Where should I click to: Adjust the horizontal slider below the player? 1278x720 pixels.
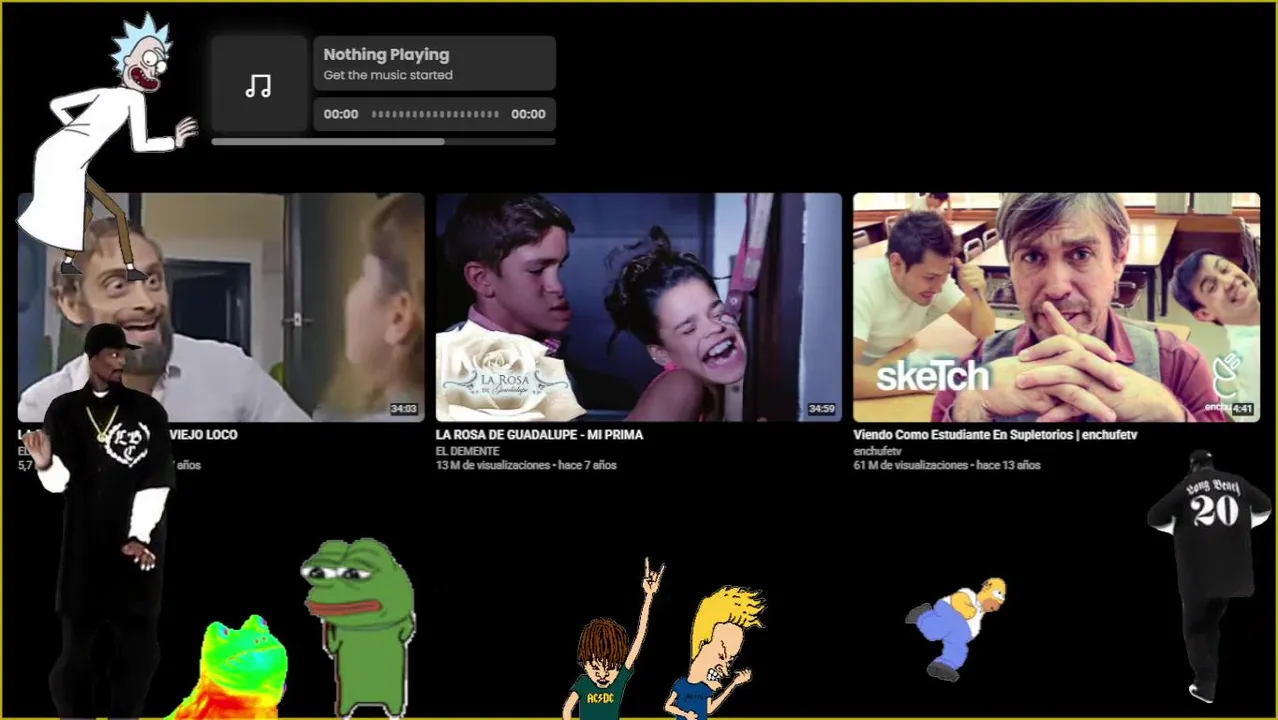tap(383, 142)
